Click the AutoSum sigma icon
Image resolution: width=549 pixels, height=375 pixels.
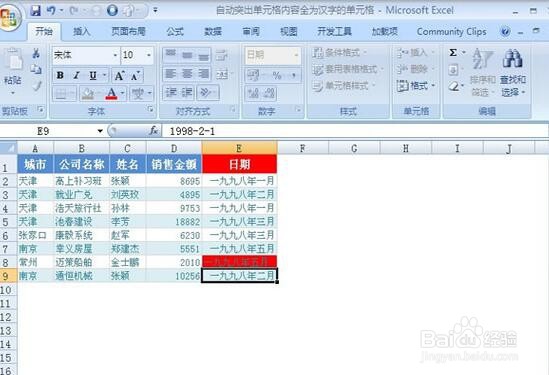[x=453, y=53]
